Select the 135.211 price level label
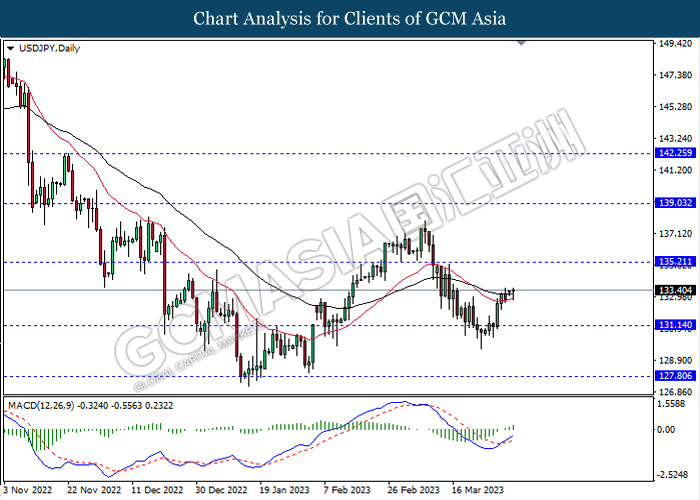The height and width of the screenshot is (500, 700). tap(675, 262)
